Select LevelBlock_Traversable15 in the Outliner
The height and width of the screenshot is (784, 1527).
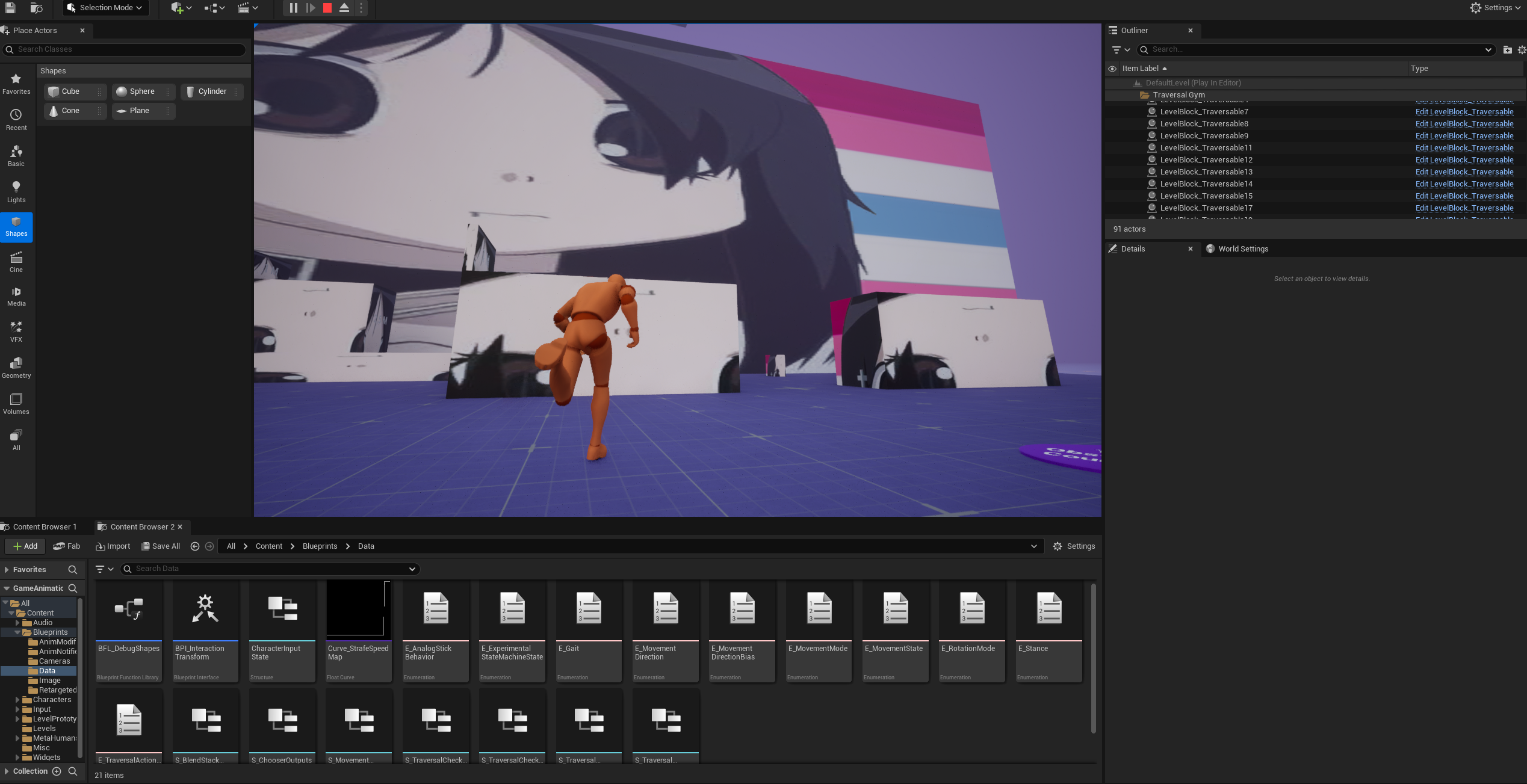pos(1206,196)
